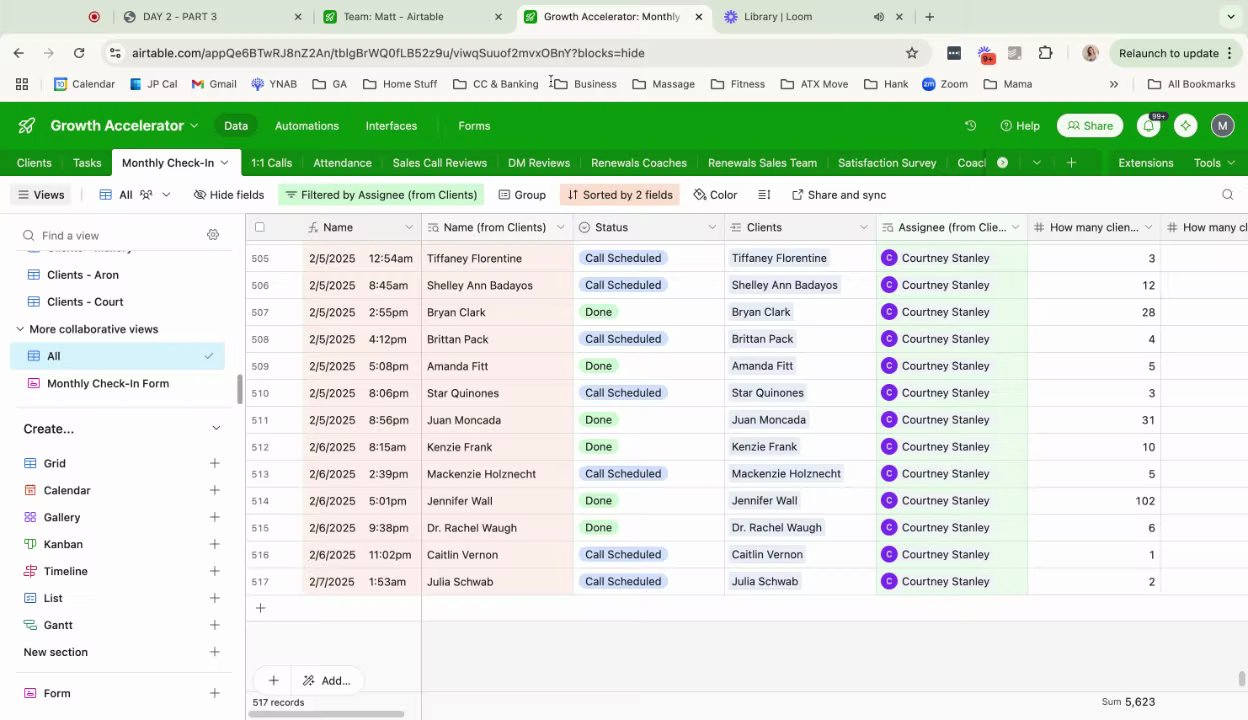The width and height of the screenshot is (1248, 720).
Task: Open the Automations menu
Action: coord(307,126)
